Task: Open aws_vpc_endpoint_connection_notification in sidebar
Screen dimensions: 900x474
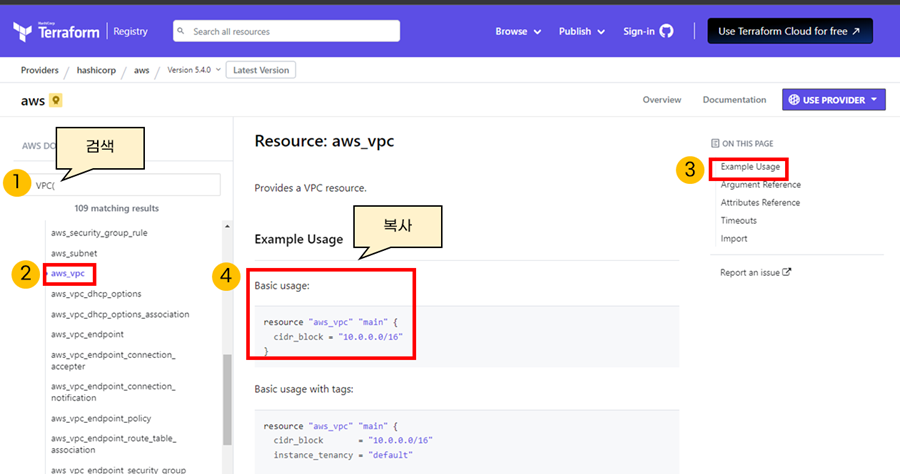Action: click(x=113, y=392)
